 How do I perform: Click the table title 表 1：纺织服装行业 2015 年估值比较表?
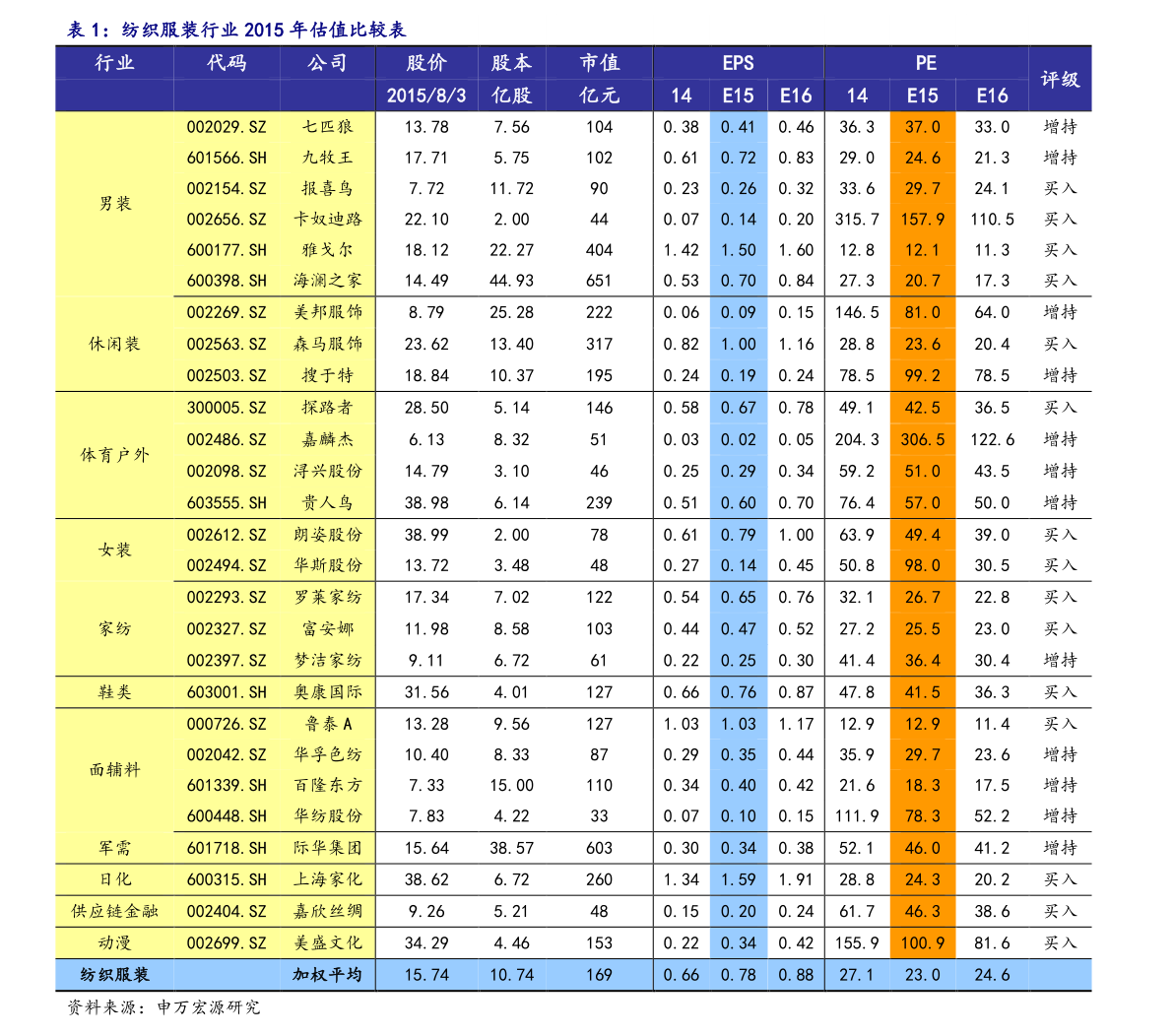236,30
